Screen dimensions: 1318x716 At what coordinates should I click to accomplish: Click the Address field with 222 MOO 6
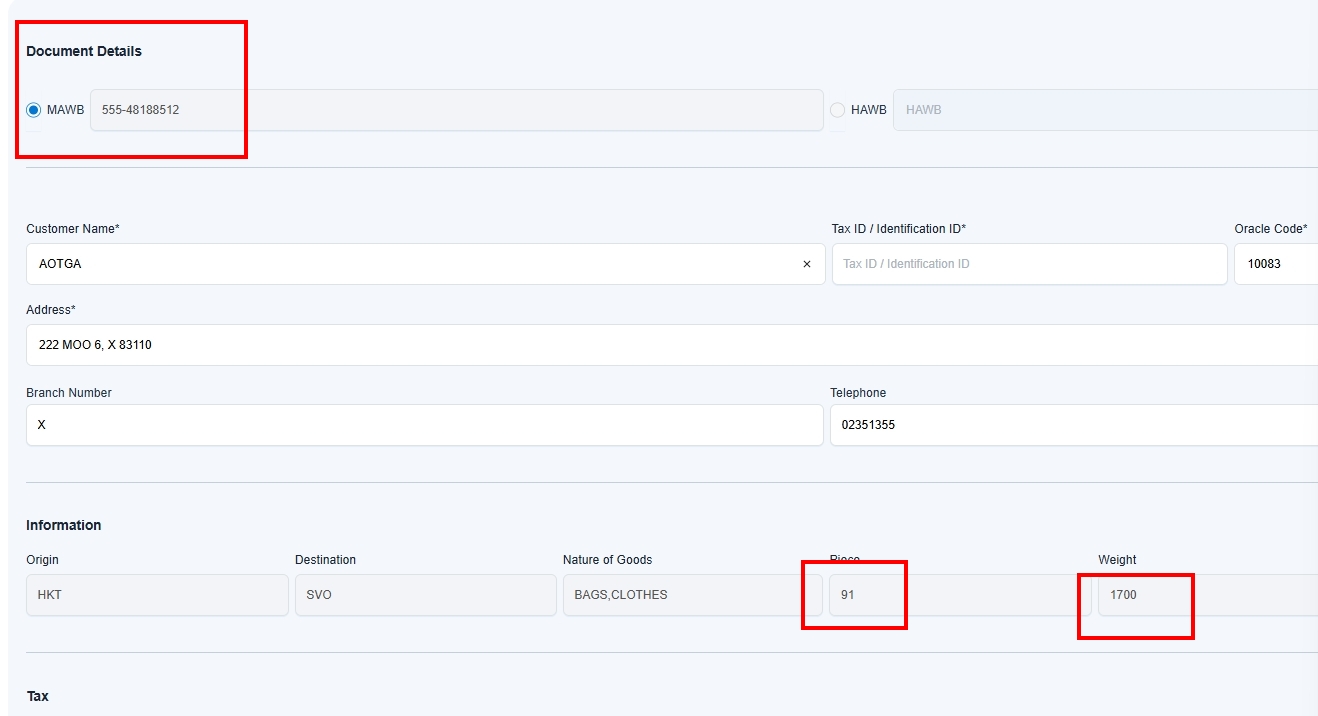pyautogui.click(x=670, y=345)
